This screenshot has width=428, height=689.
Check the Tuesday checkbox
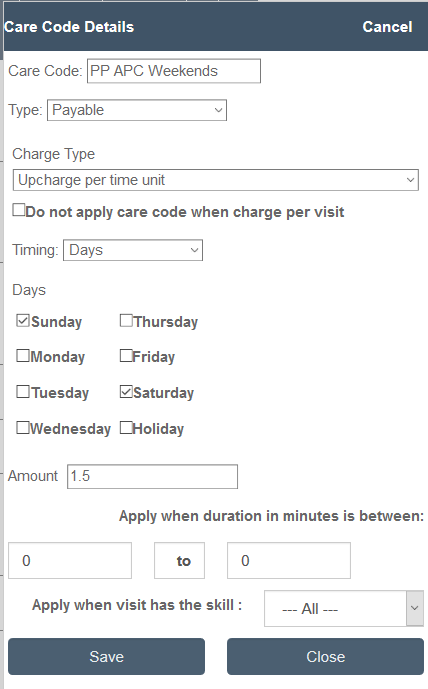click(x=23, y=392)
